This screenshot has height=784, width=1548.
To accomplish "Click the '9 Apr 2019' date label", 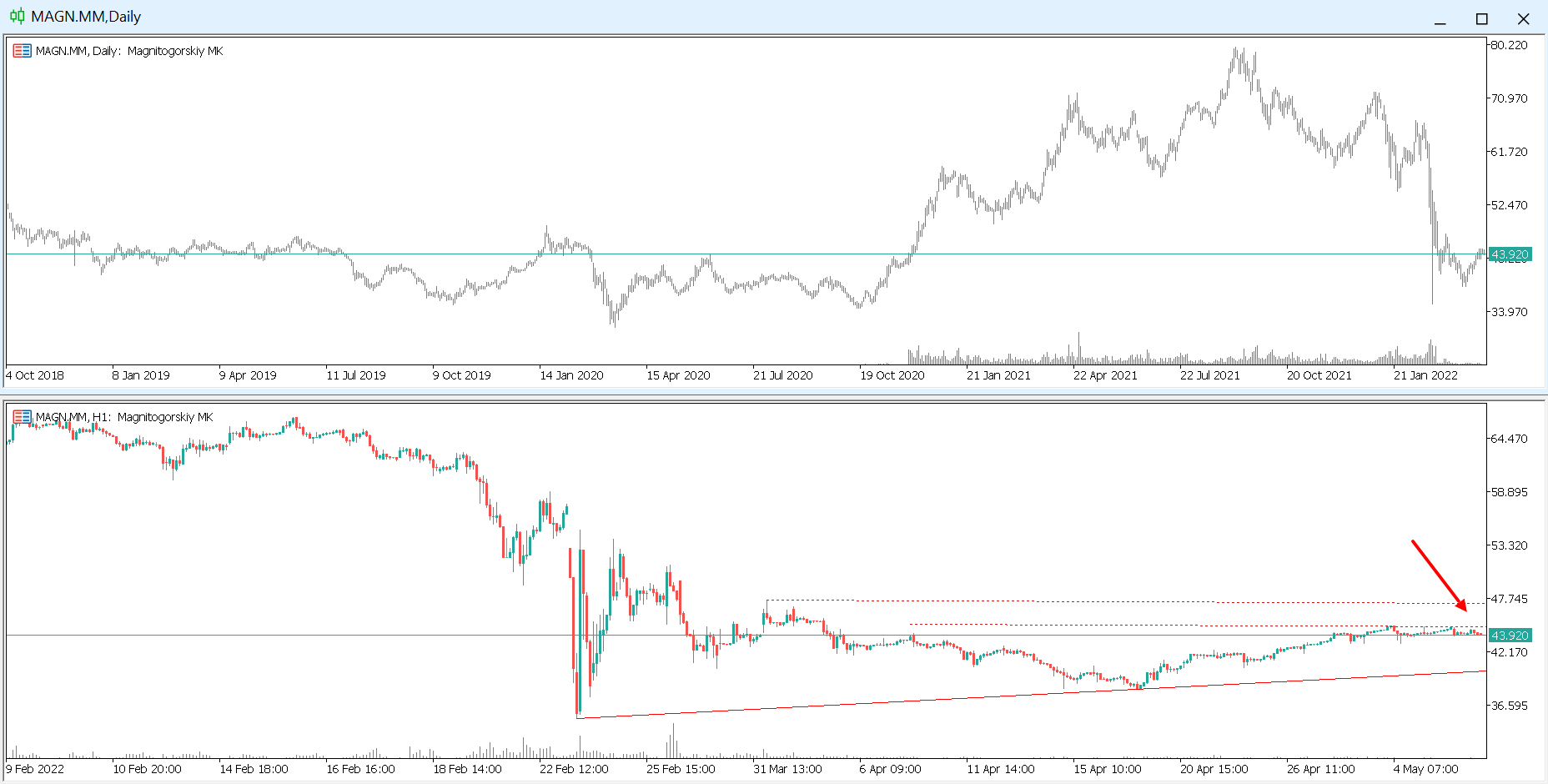I will pyautogui.click(x=248, y=375).
